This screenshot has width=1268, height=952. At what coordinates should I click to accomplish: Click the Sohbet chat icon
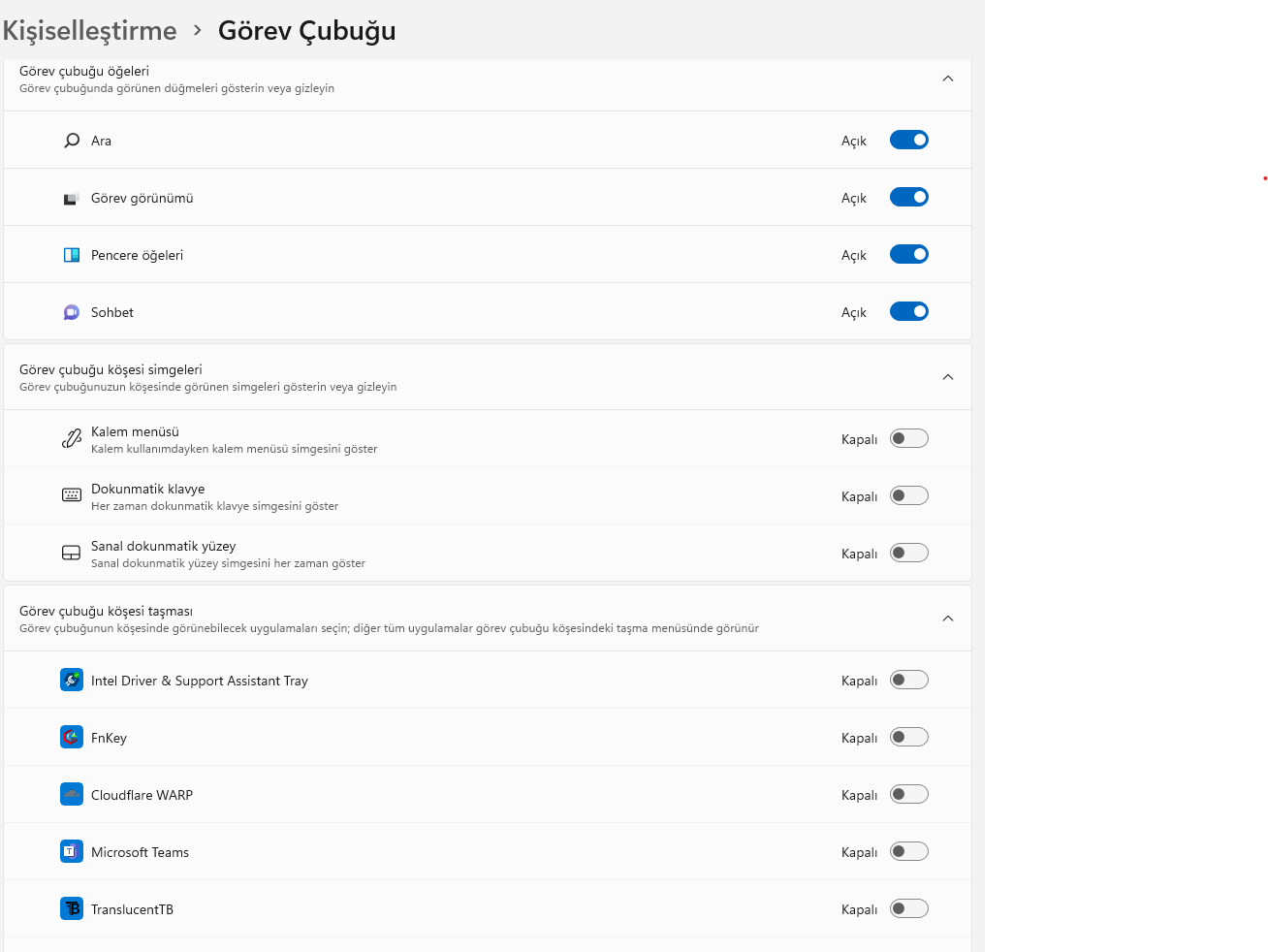point(72,312)
